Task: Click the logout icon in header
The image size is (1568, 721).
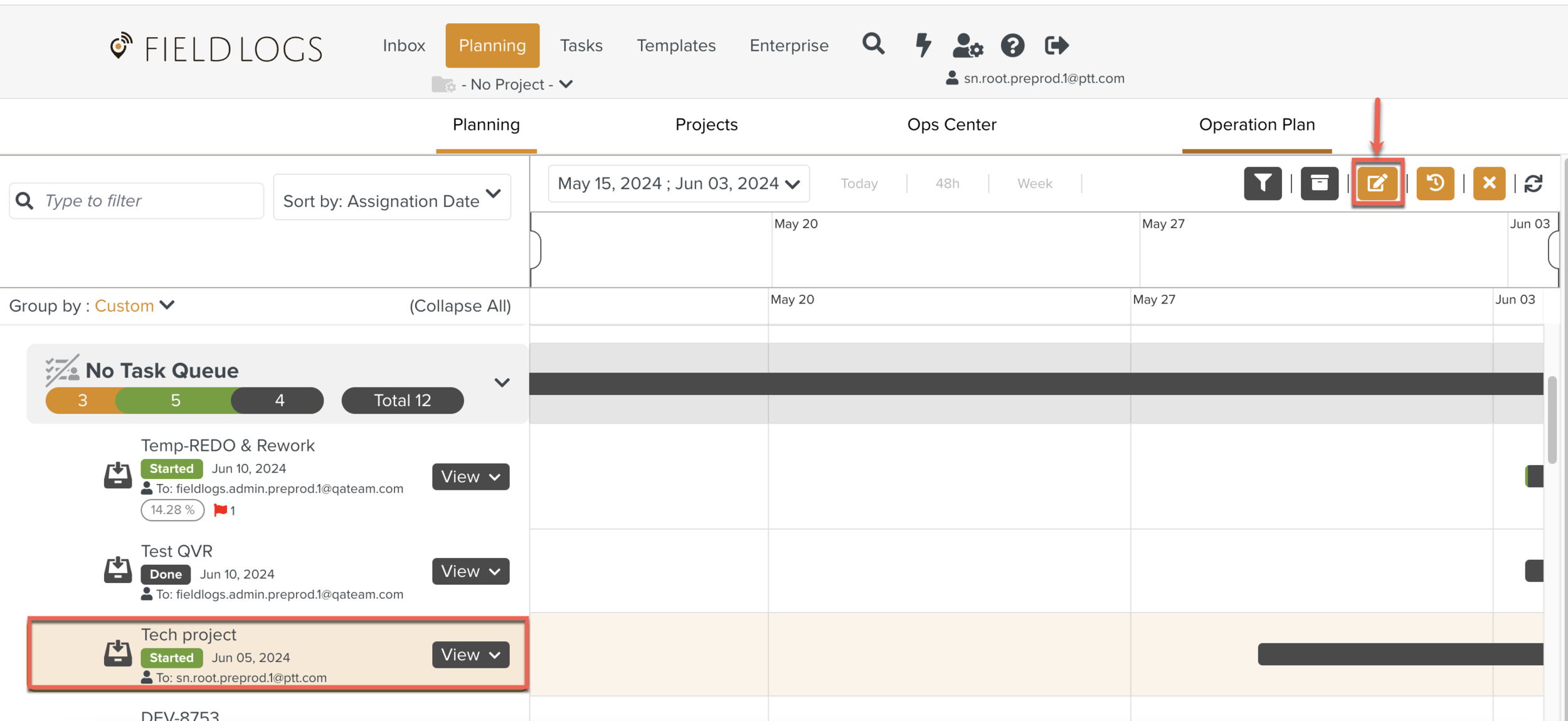Action: coord(1056,45)
